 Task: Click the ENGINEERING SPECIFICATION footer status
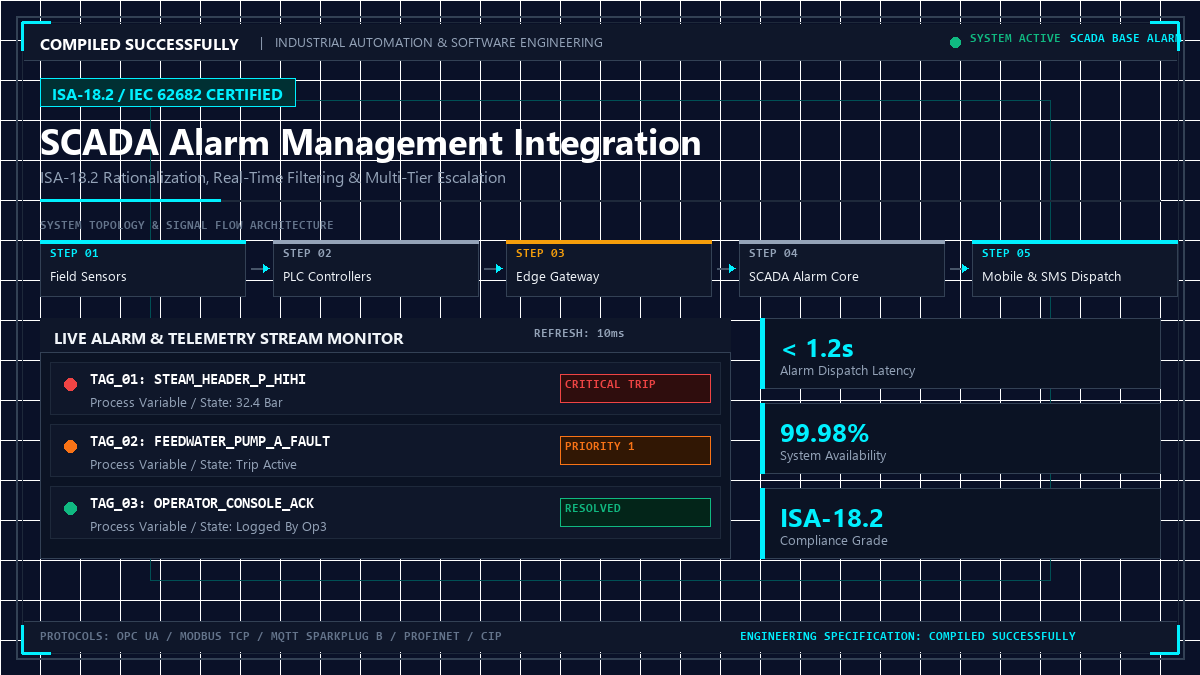click(x=908, y=636)
